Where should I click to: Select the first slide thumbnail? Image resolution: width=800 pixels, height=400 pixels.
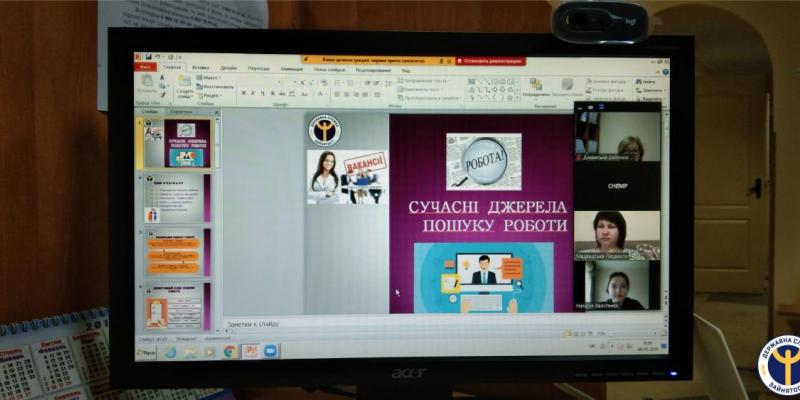point(177,143)
